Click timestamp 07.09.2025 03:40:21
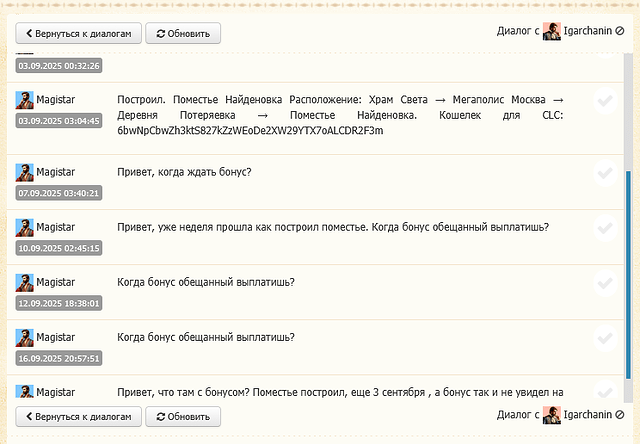This screenshot has height=444, width=640. (59, 193)
